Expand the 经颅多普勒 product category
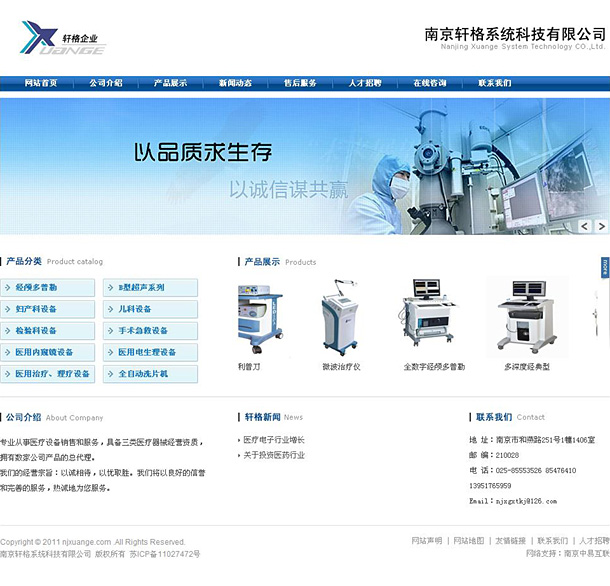 pyautogui.click(x=48, y=288)
